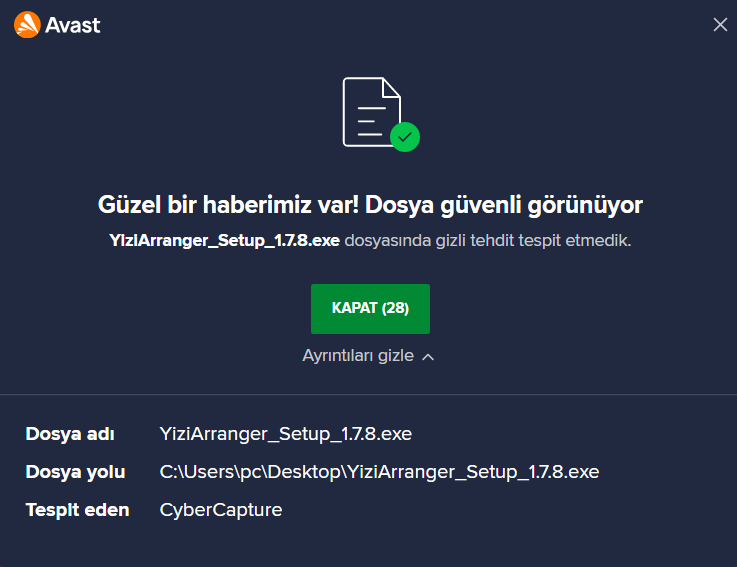The width and height of the screenshot is (737, 567).
Task: Click the green checkmark badge
Action: 405,137
